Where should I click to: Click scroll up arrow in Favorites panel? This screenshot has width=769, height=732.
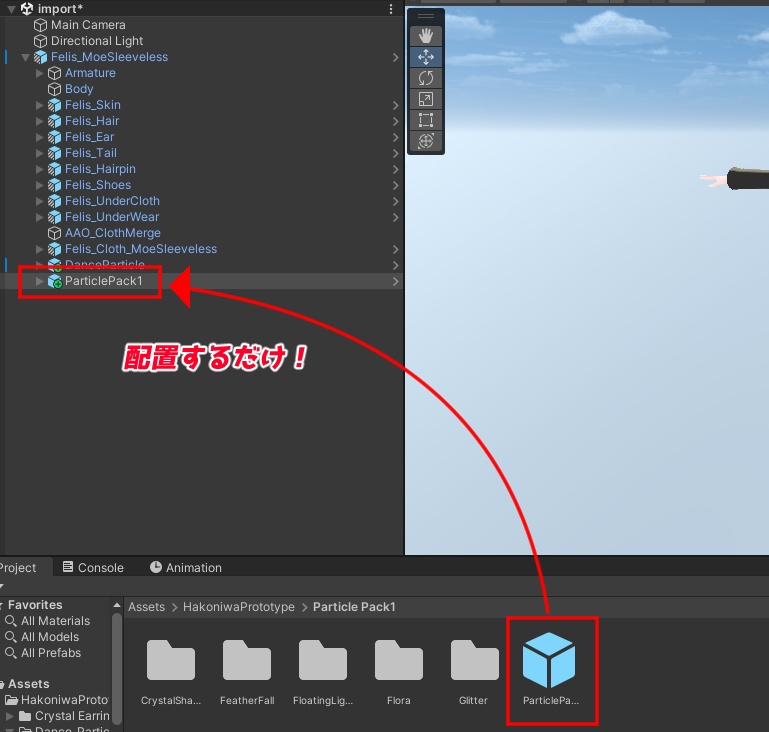117,606
